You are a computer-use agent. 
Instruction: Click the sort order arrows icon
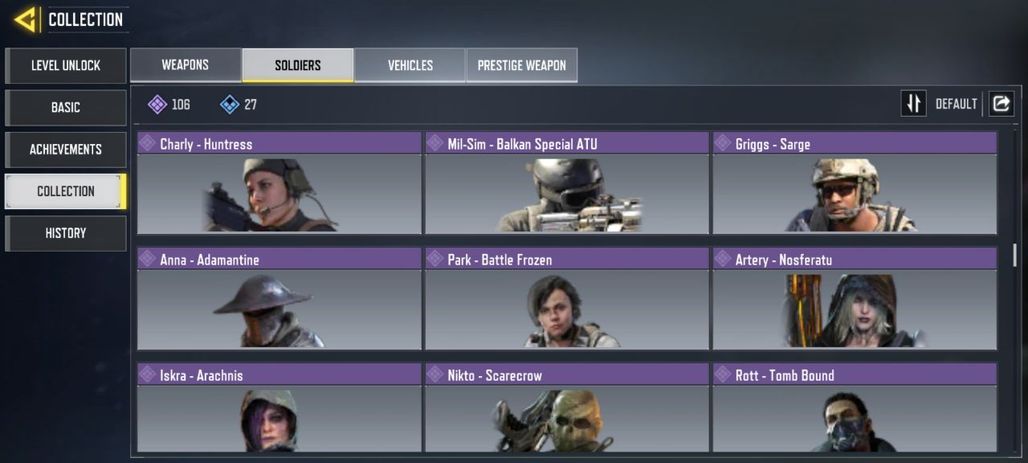(x=913, y=104)
